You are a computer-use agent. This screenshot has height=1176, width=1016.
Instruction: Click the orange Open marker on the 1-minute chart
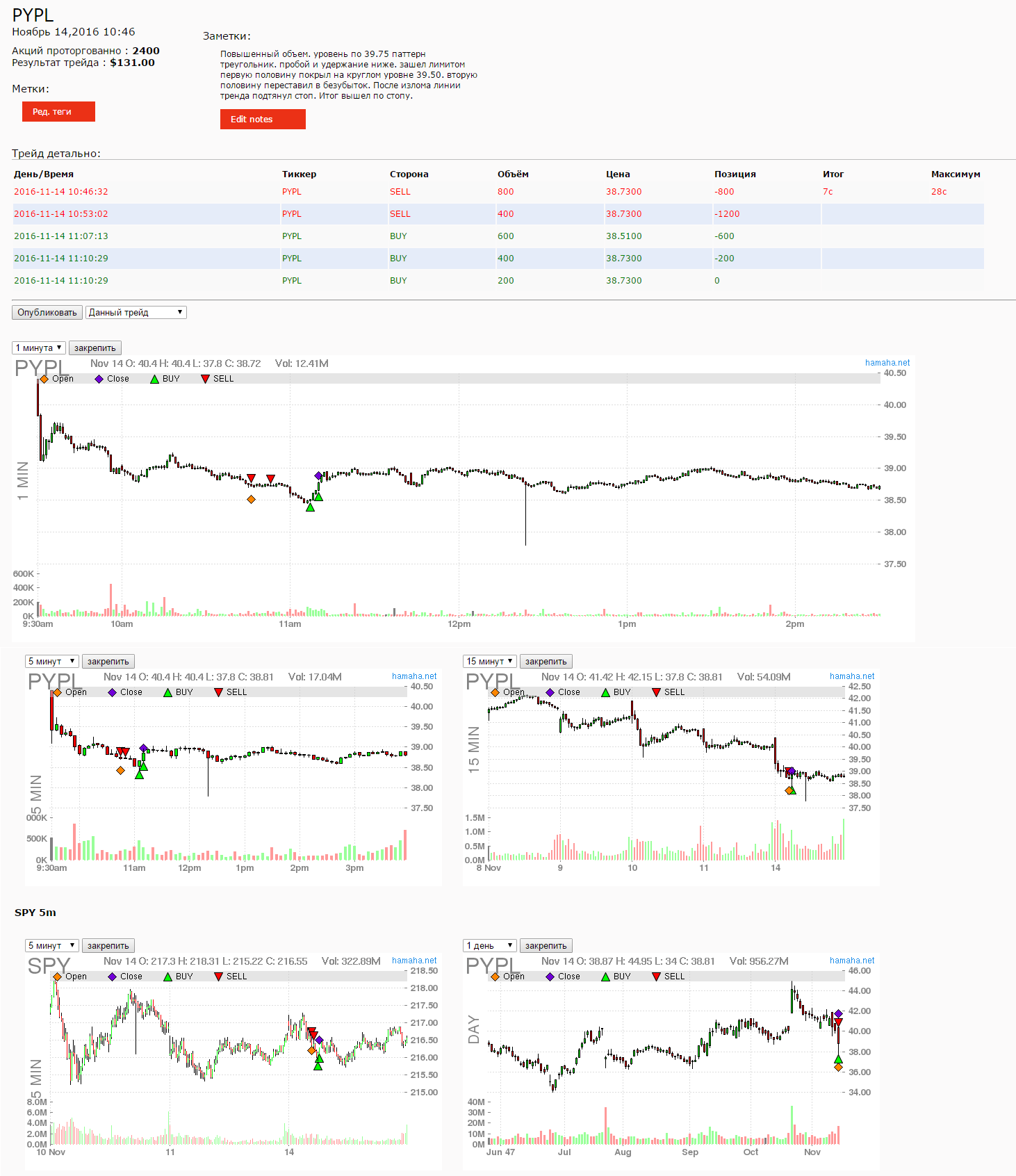point(251,499)
